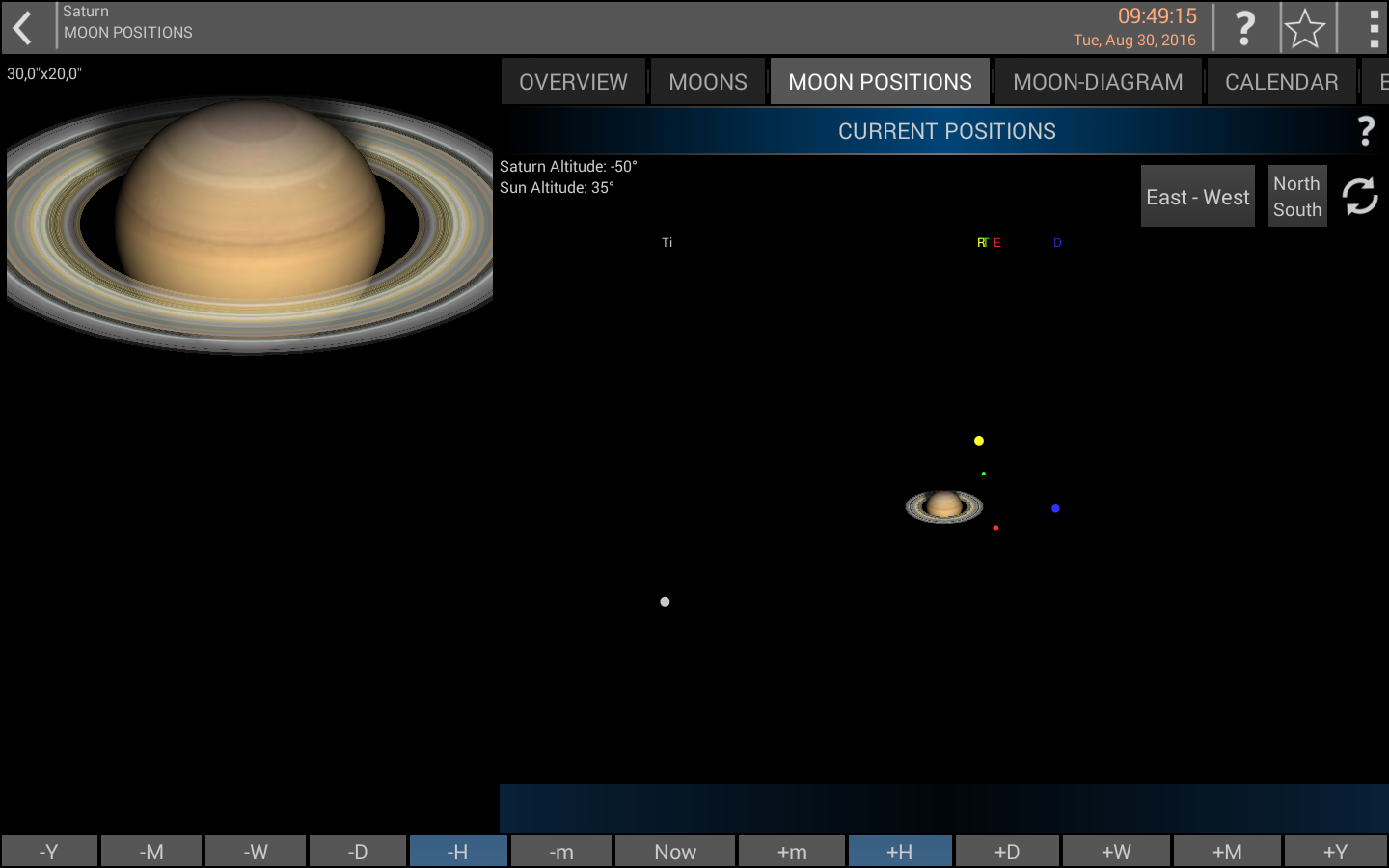Screen dimensions: 1389x868
Task: Tap the yellow moon dot above Saturn
Action: pyautogui.click(x=979, y=441)
